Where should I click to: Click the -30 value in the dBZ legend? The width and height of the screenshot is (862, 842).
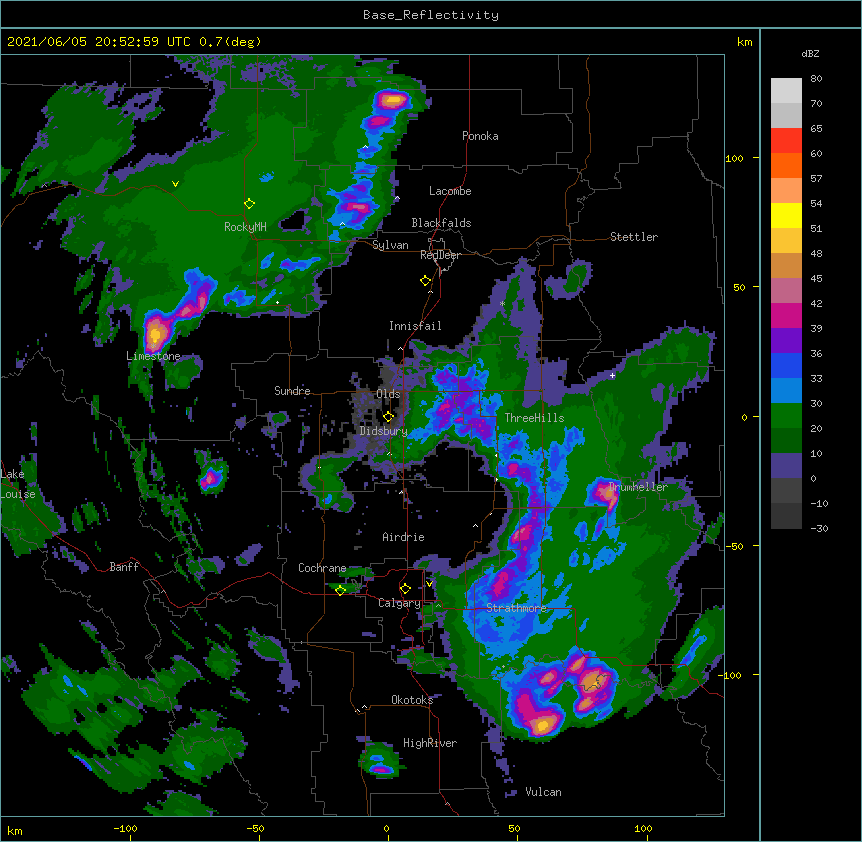click(819, 528)
